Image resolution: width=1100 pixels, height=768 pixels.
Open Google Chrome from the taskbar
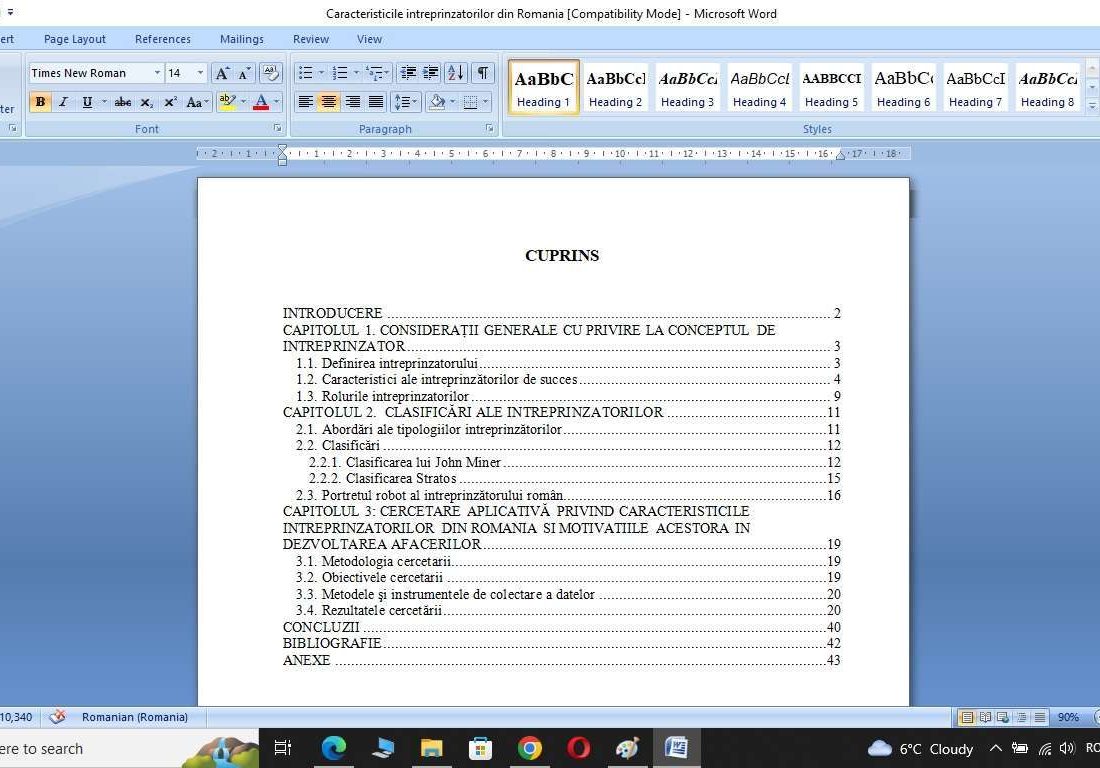[x=530, y=748]
